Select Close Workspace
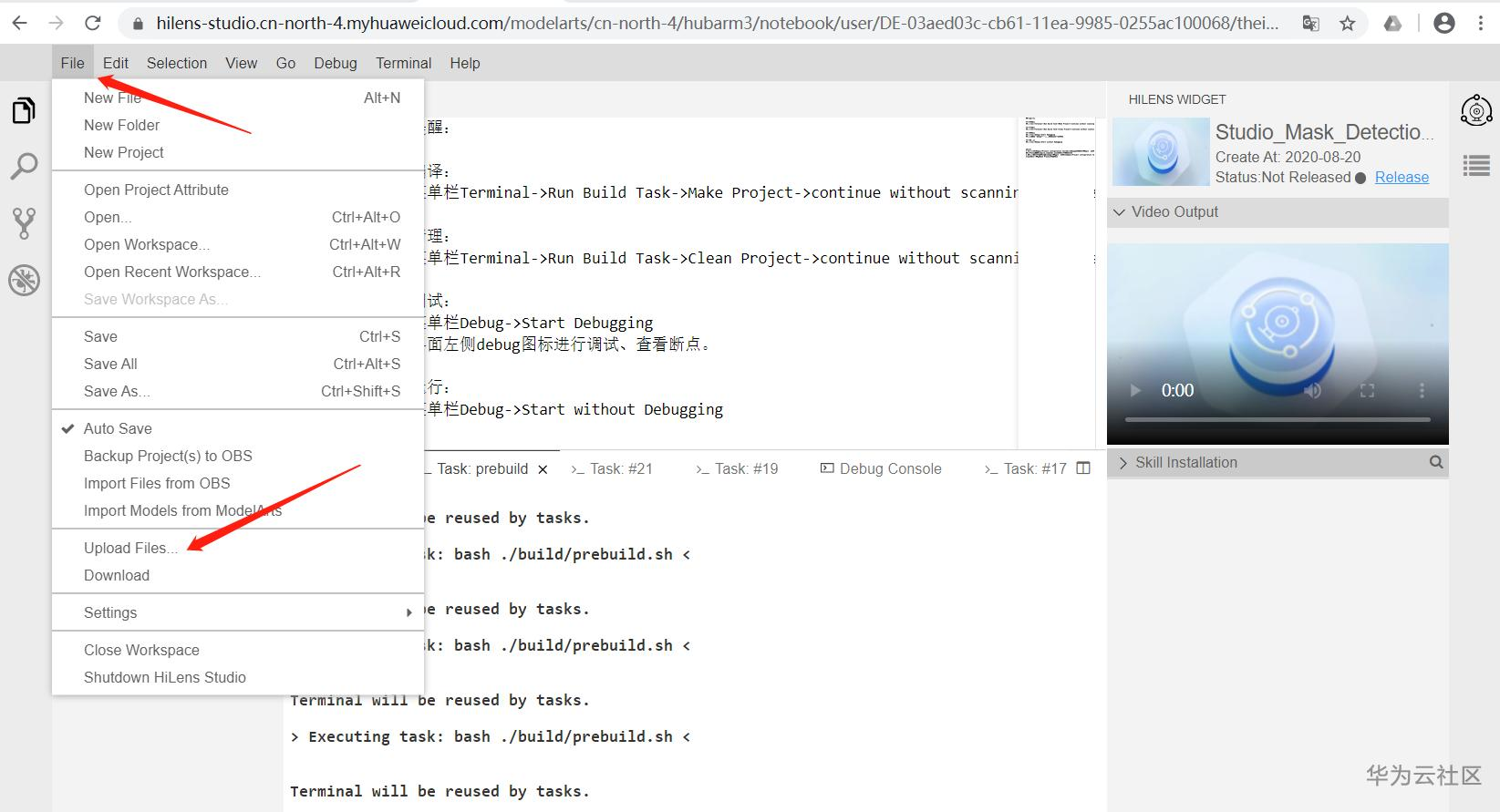This screenshot has width=1500, height=812. [238, 650]
